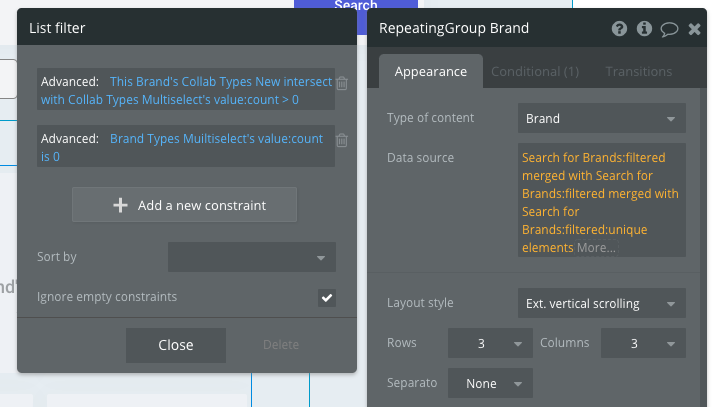Edit the Data source expression
The image size is (712, 407).
600,202
